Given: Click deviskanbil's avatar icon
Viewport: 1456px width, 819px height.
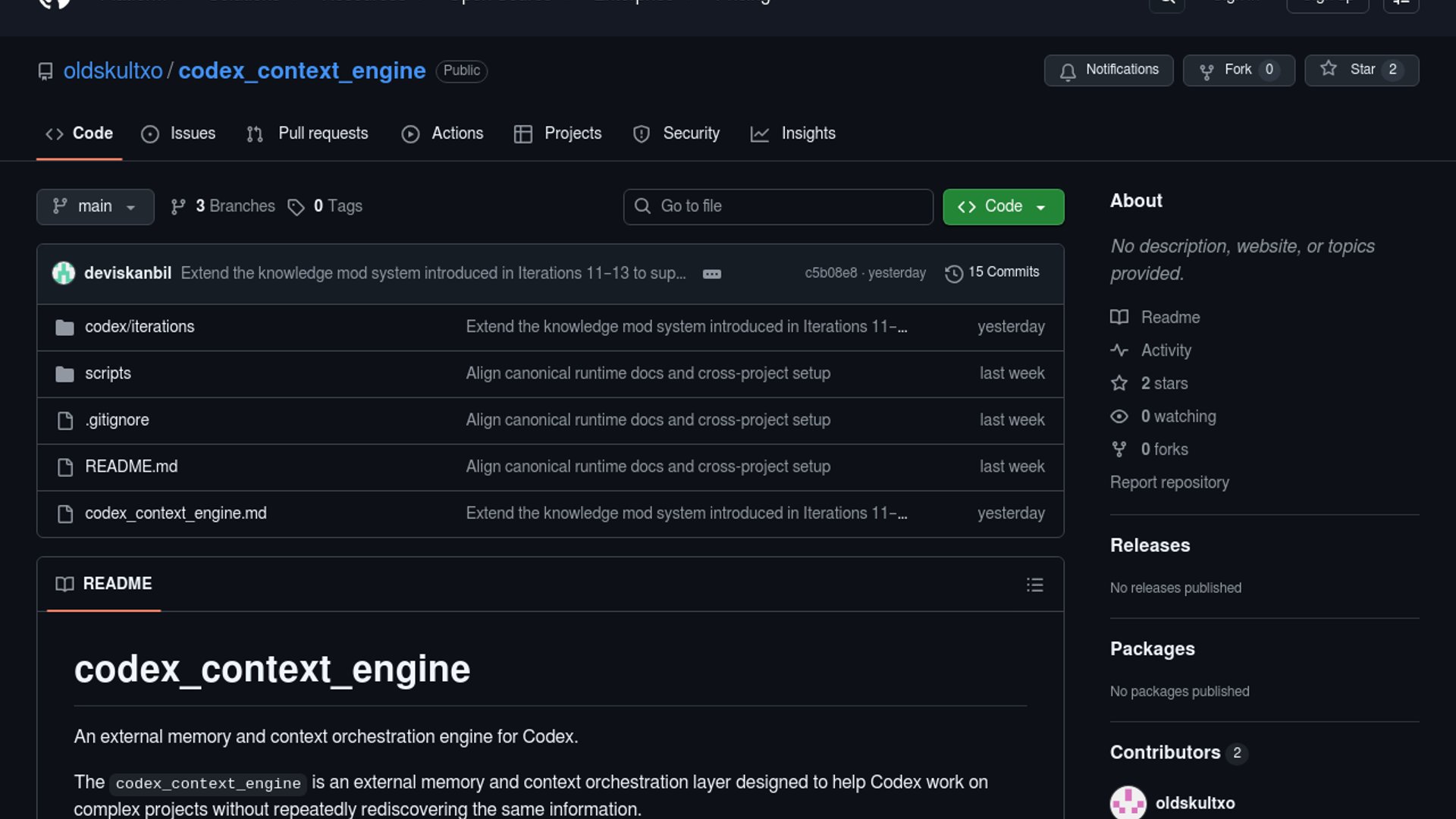Looking at the screenshot, I should (64, 273).
